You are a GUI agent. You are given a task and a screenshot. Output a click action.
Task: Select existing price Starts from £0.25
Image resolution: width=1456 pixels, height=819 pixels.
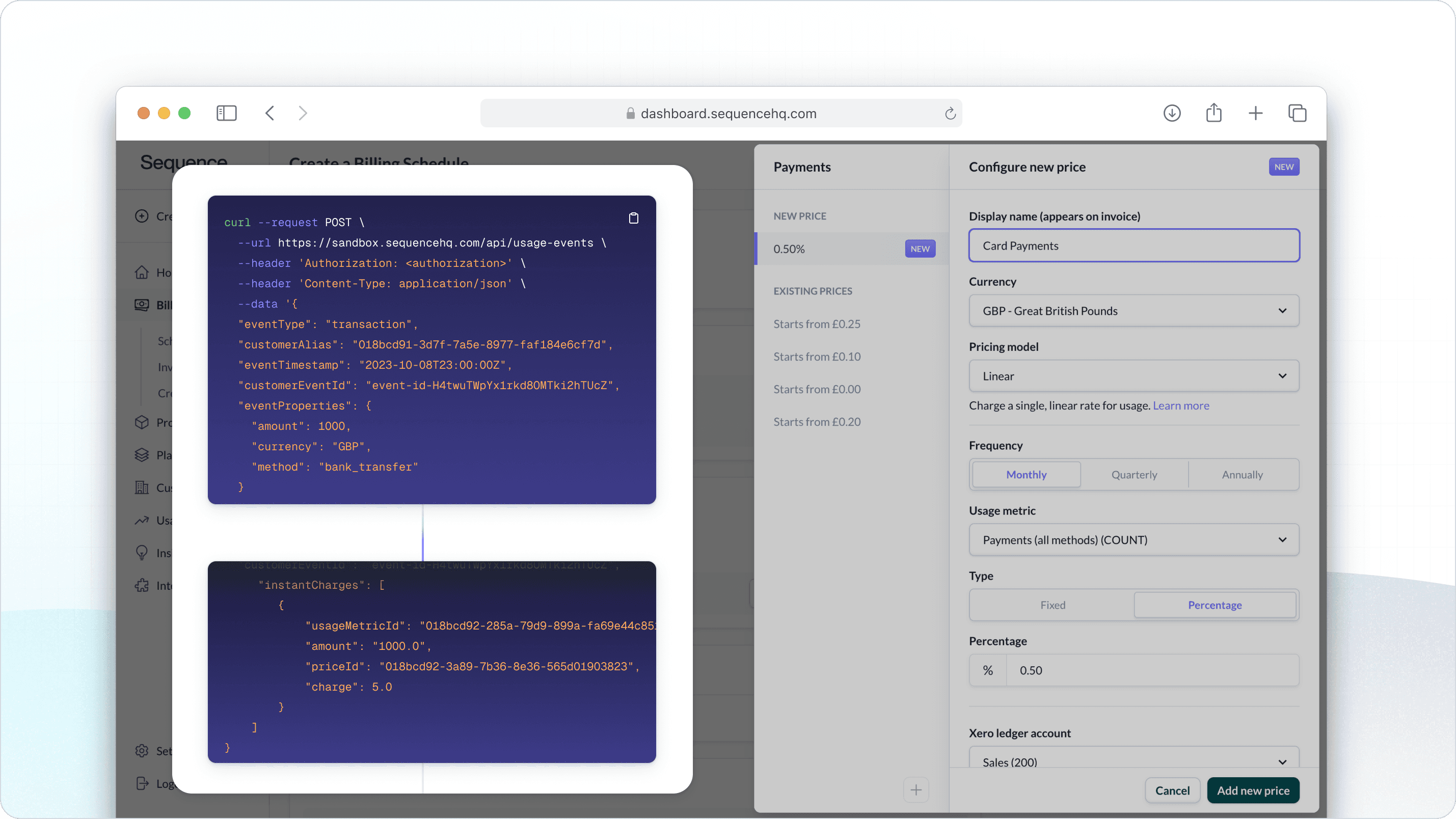coord(817,324)
